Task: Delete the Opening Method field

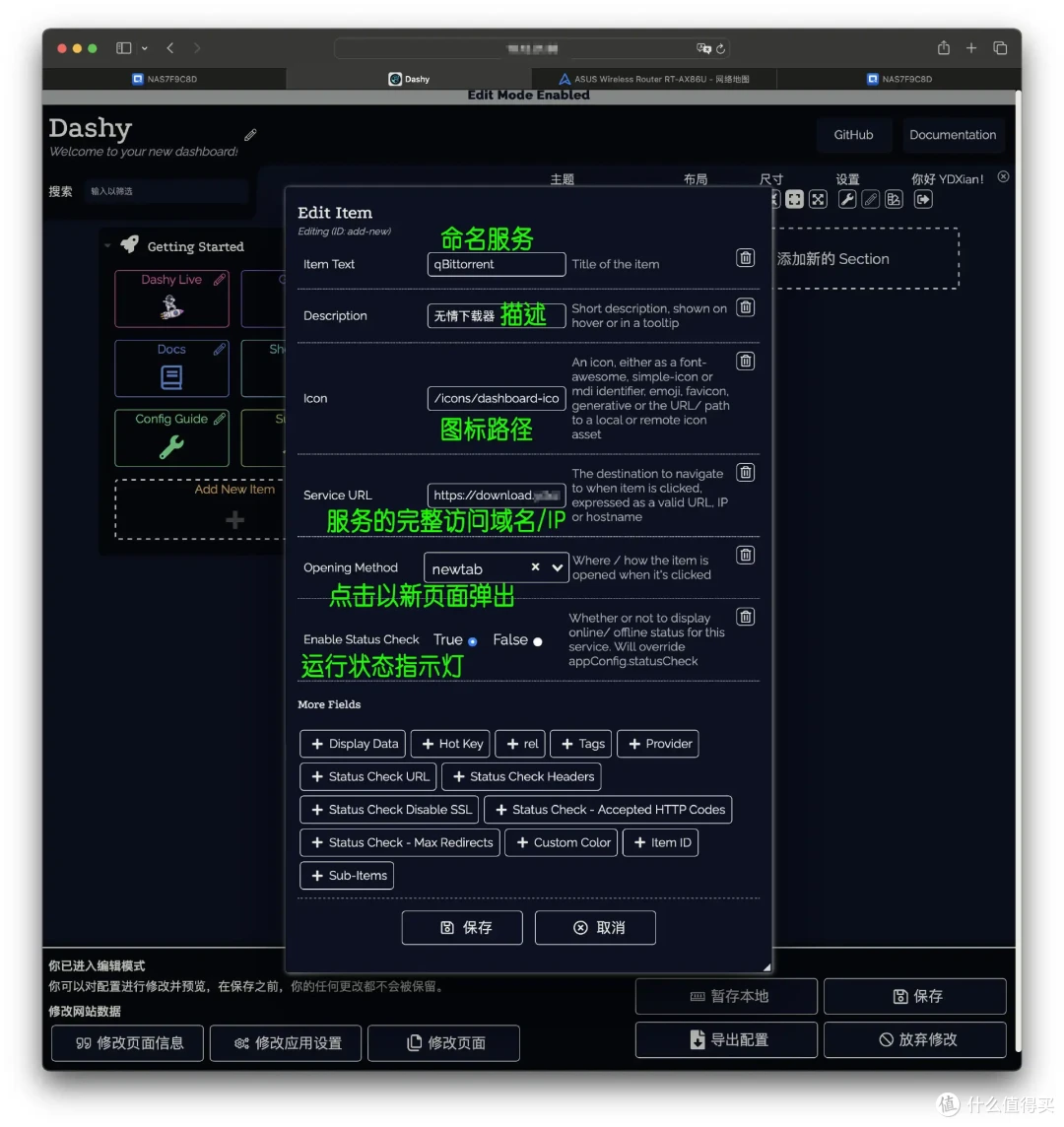Action: (746, 555)
